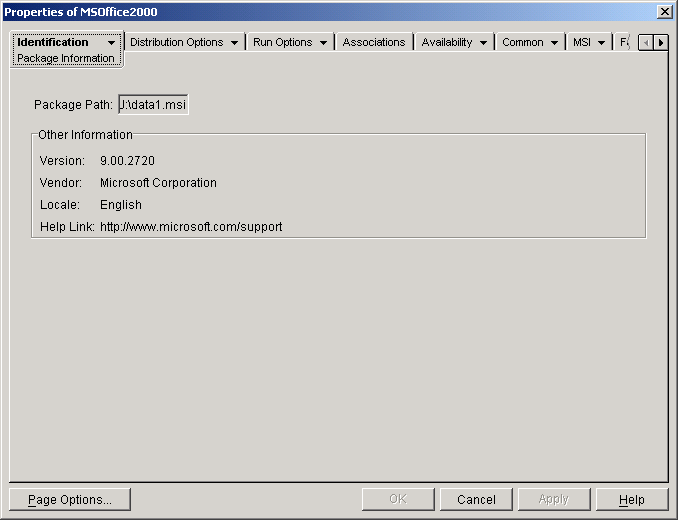Expand the Availability tab dropdown arrow
Image resolution: width=678 pixels, height=520 pixels.
483,43
